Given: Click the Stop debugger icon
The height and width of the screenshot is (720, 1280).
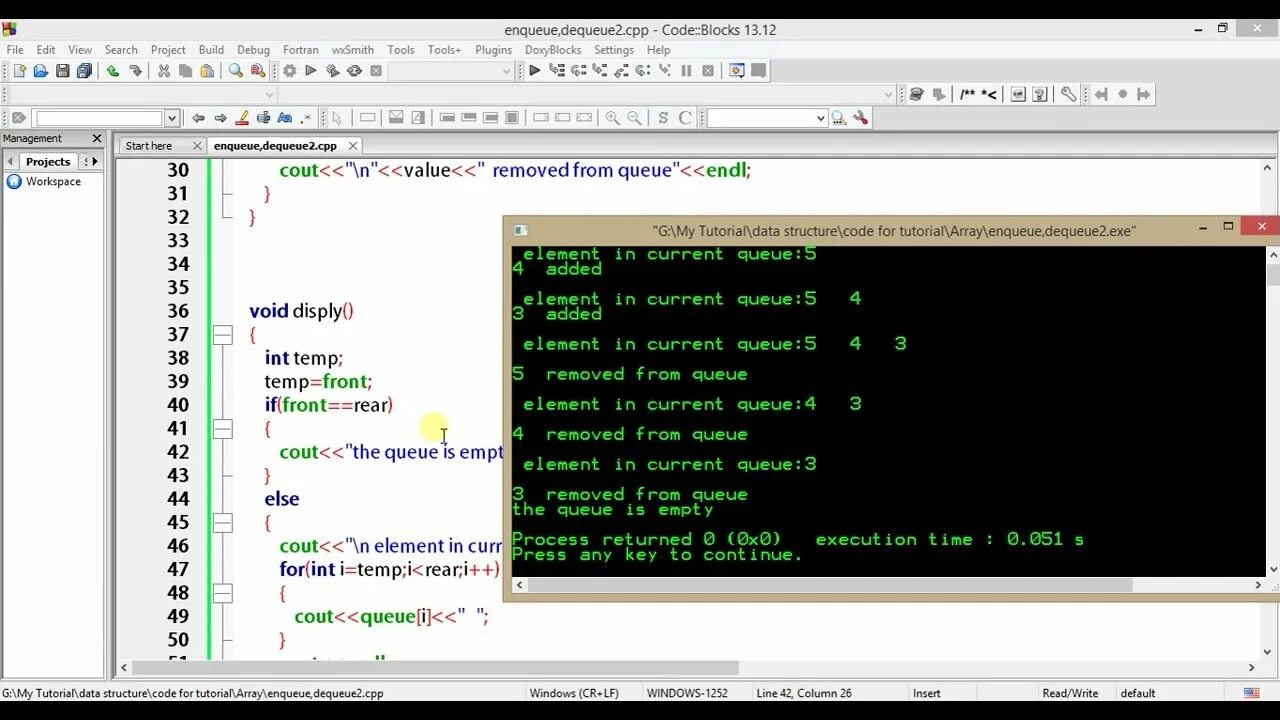Looking at the screenshot, I should point(708,71).
